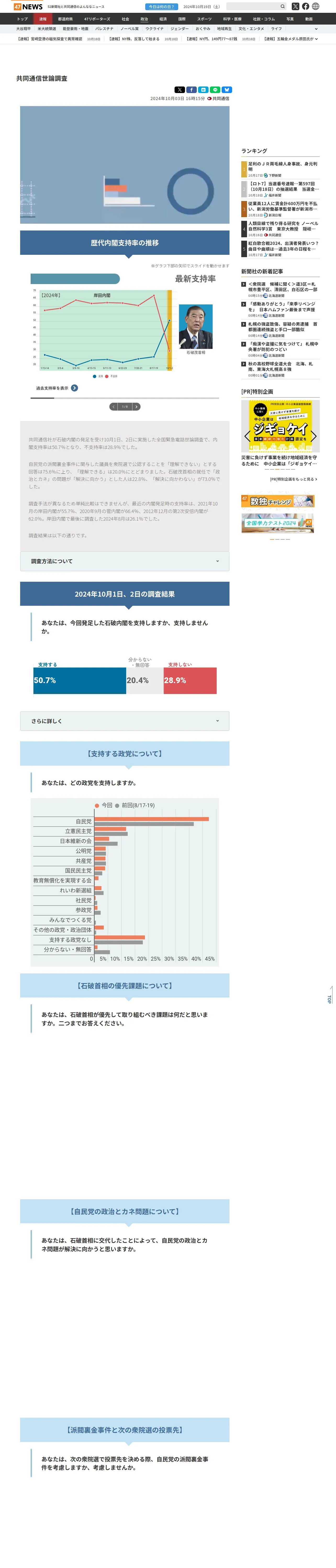The height and width of the screenshot is (1568, 336).
Task: Share the article on Bluesky
Action: click(x=227, y=89)
